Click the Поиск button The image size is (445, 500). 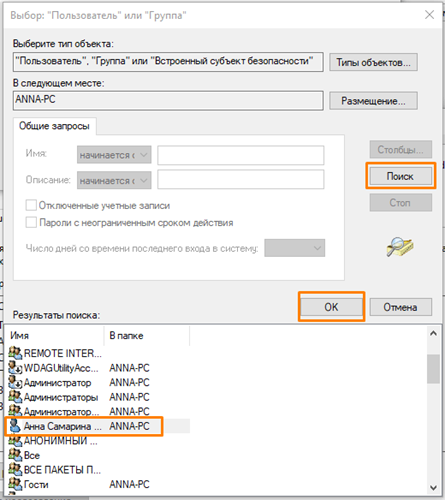point(400,176)
